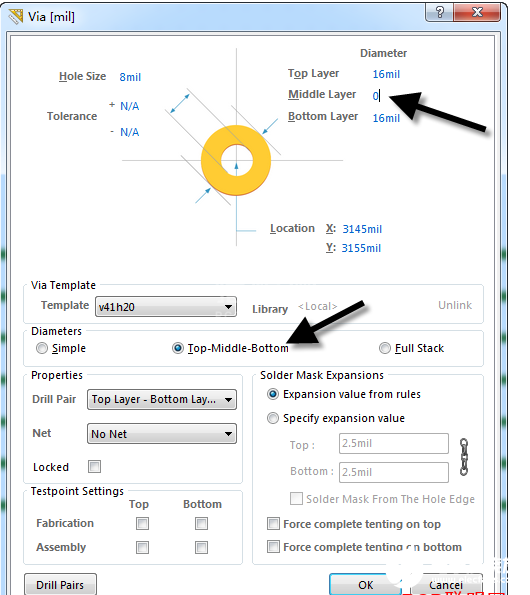The height and width of the screenshot is (595, 530).
Task: Tick Assembly Bottom testpoint checkbox
Action: pyautogui.click(x=201, y=547)
